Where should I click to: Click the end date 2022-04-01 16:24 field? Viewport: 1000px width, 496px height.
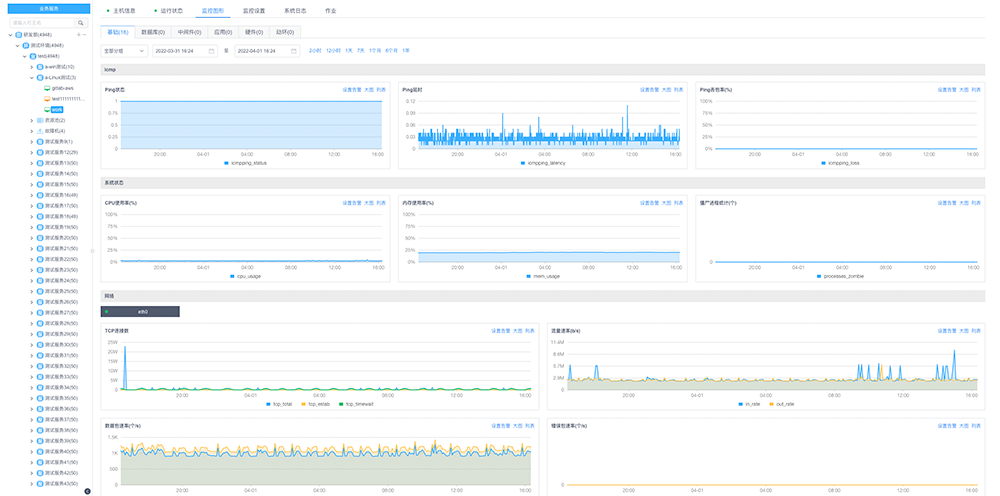(267, 51)
